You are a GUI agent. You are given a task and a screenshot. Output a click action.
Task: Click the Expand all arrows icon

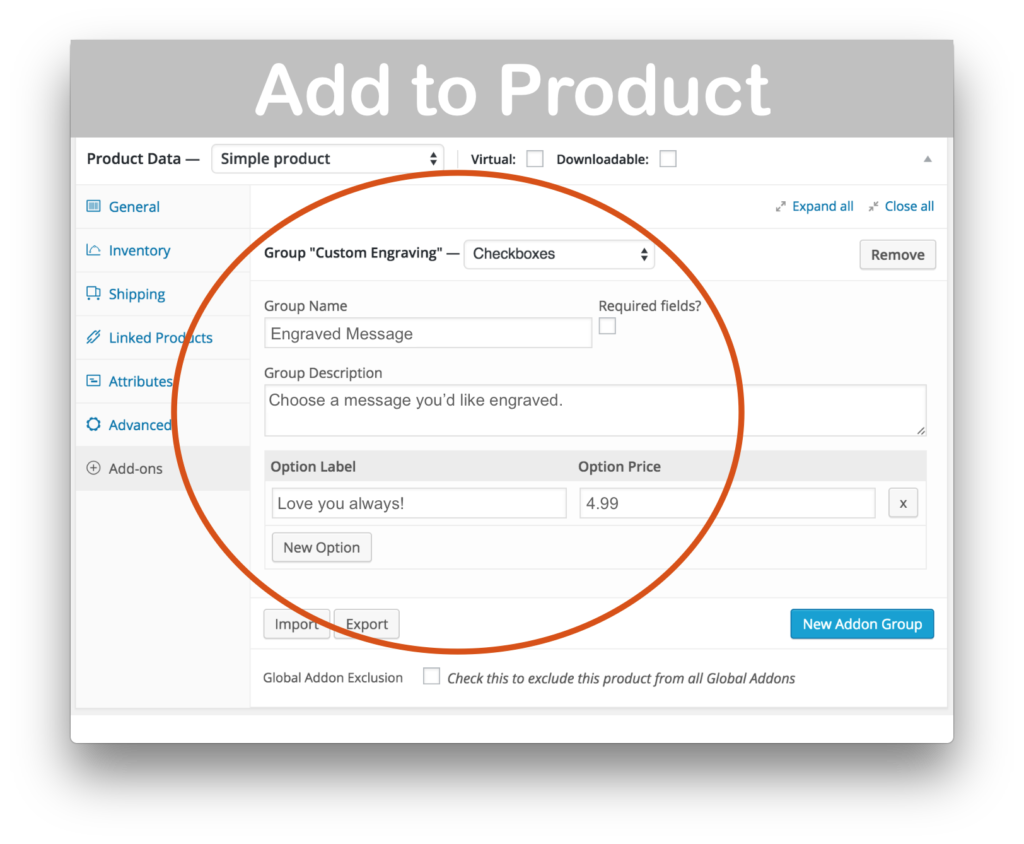point(782,206)
